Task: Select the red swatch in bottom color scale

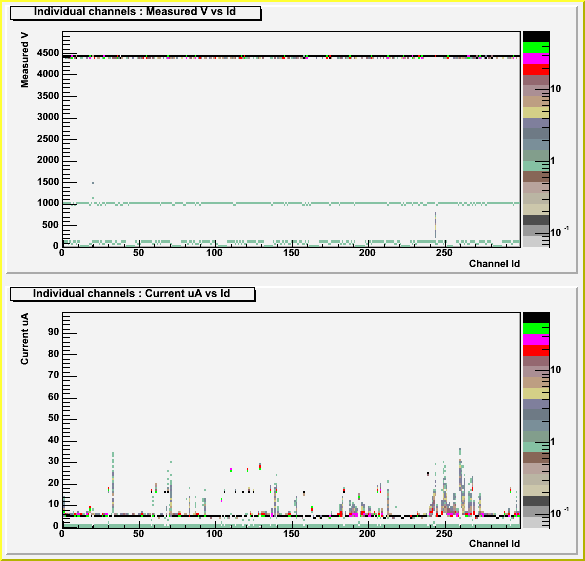Action: point(536,351)
